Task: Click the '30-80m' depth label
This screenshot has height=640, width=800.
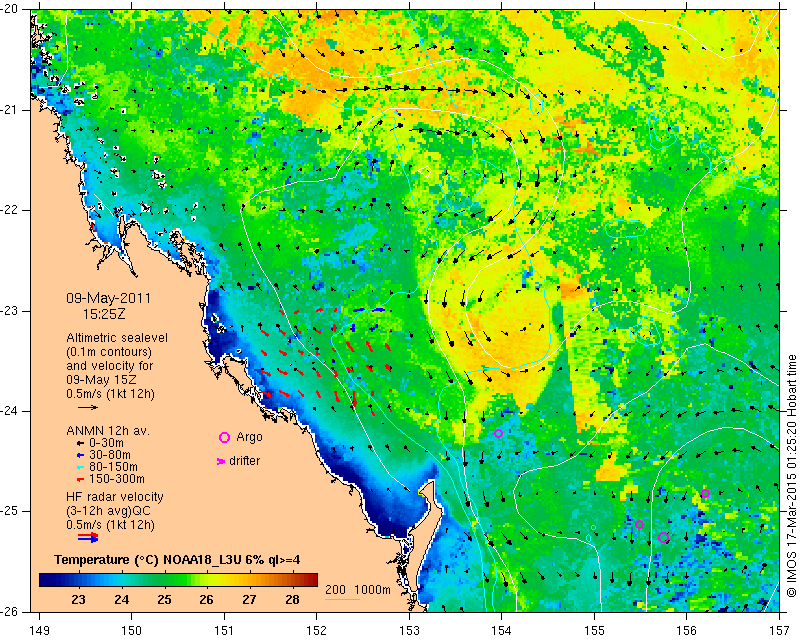Action: click(109, 455)
